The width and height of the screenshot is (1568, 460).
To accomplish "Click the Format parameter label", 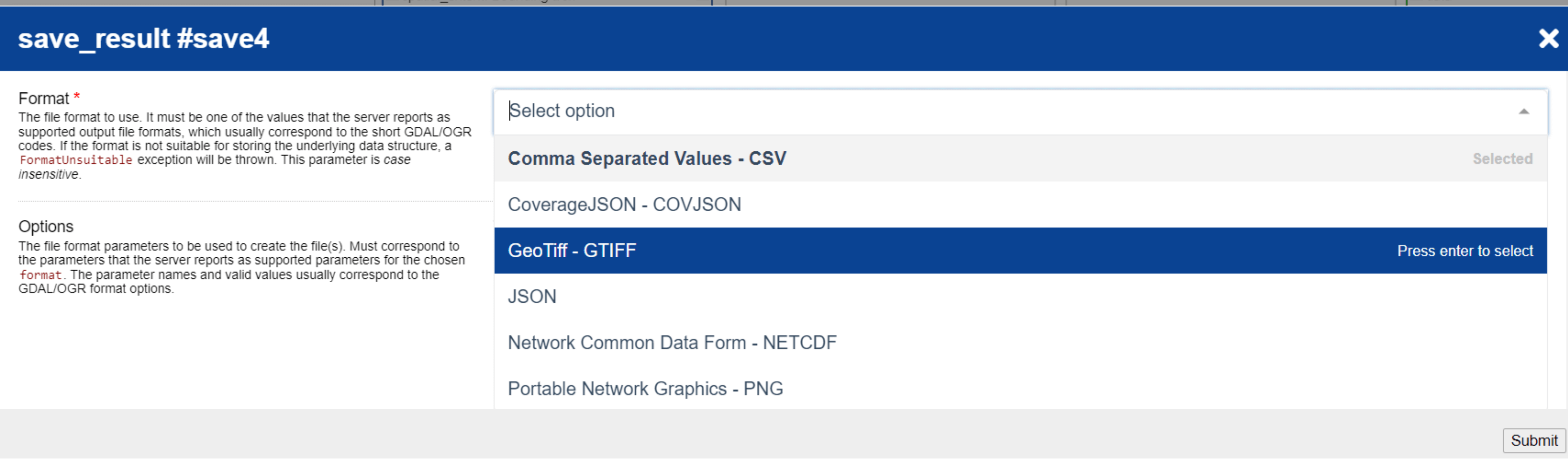I will pos(43,99).
